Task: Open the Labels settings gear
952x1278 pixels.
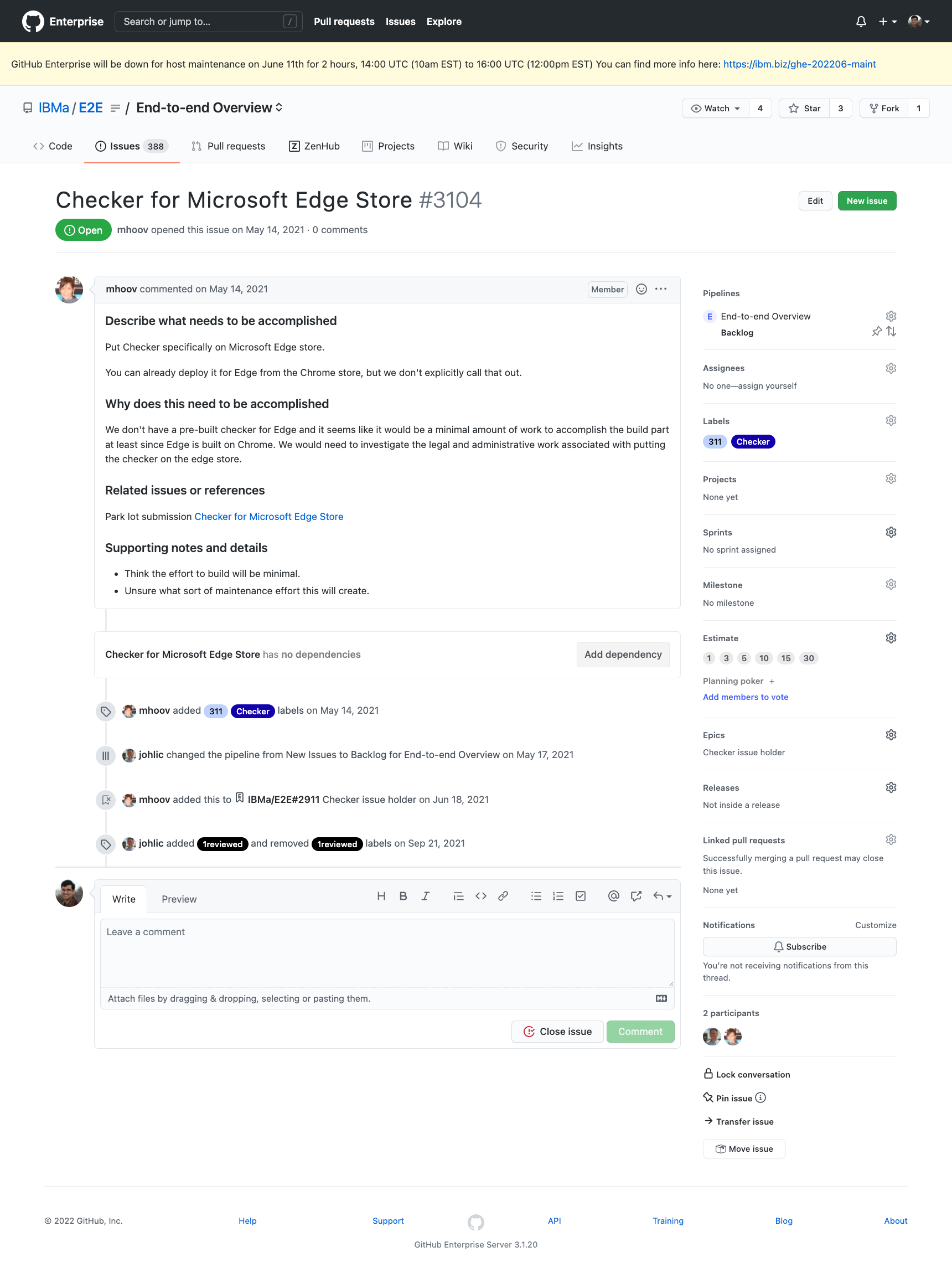Action: [x=891, y=420]
